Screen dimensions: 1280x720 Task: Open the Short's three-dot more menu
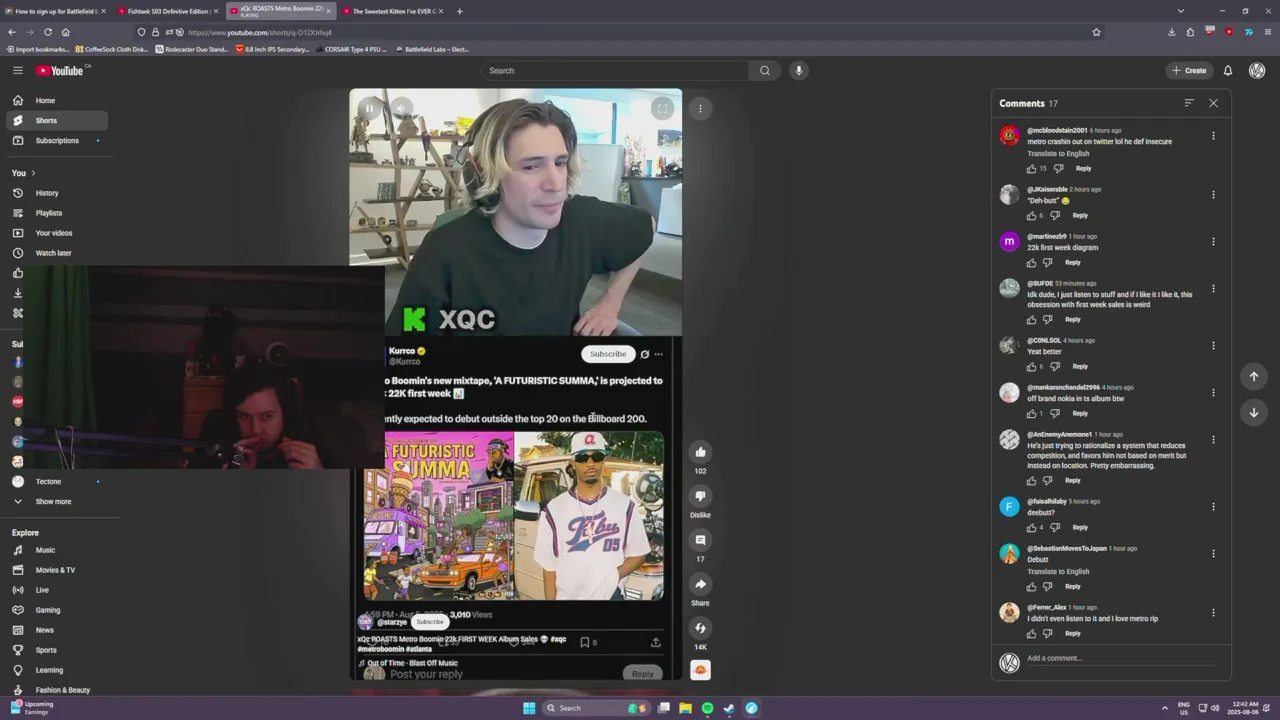coord(700,108)
